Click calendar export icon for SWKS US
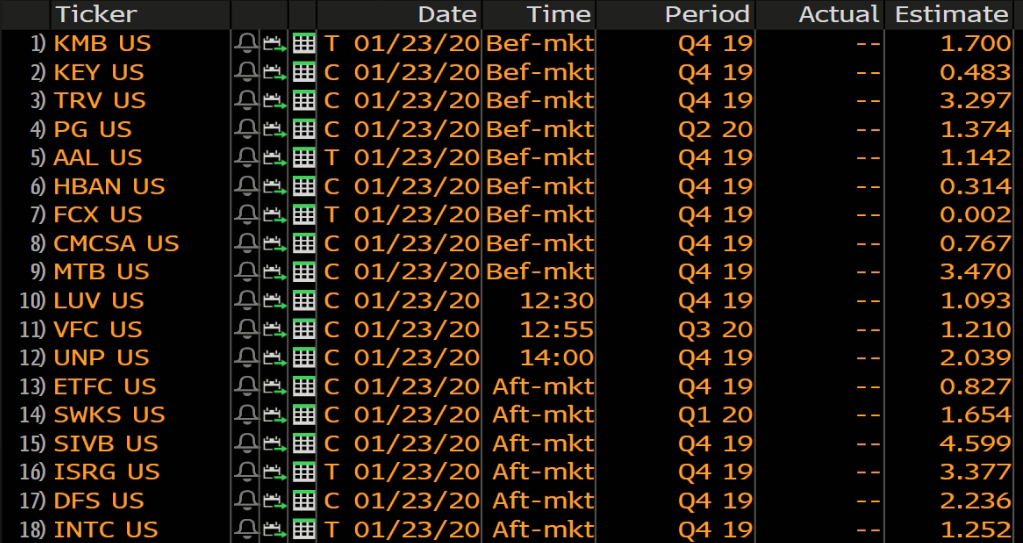Viewport: 1023px width, 543px height. tap(275, 415)
